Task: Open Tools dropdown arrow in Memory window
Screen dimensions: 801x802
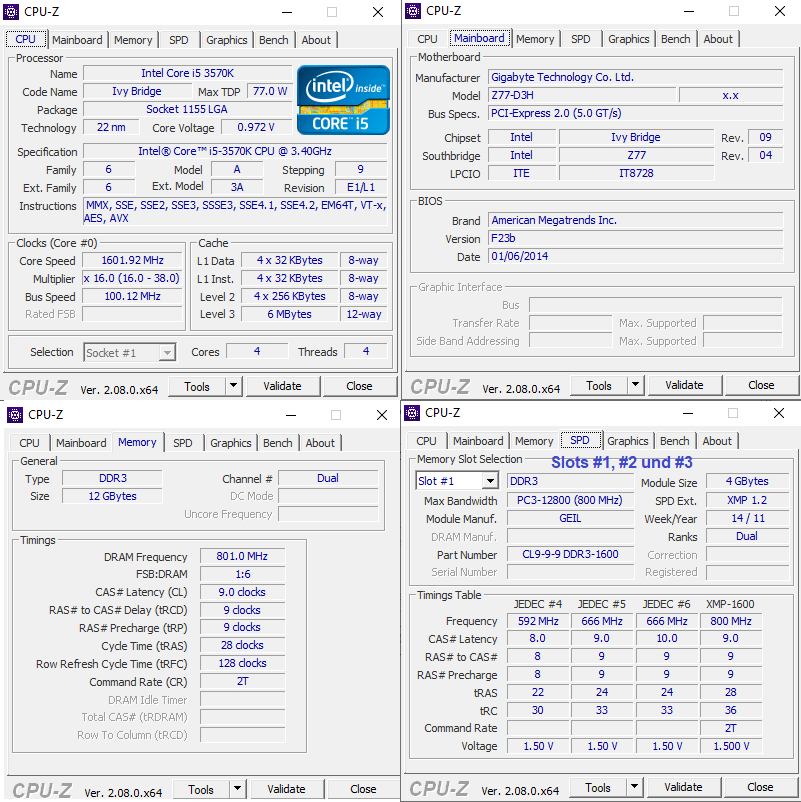Action: pyautogui.click(x=237, y=789)
